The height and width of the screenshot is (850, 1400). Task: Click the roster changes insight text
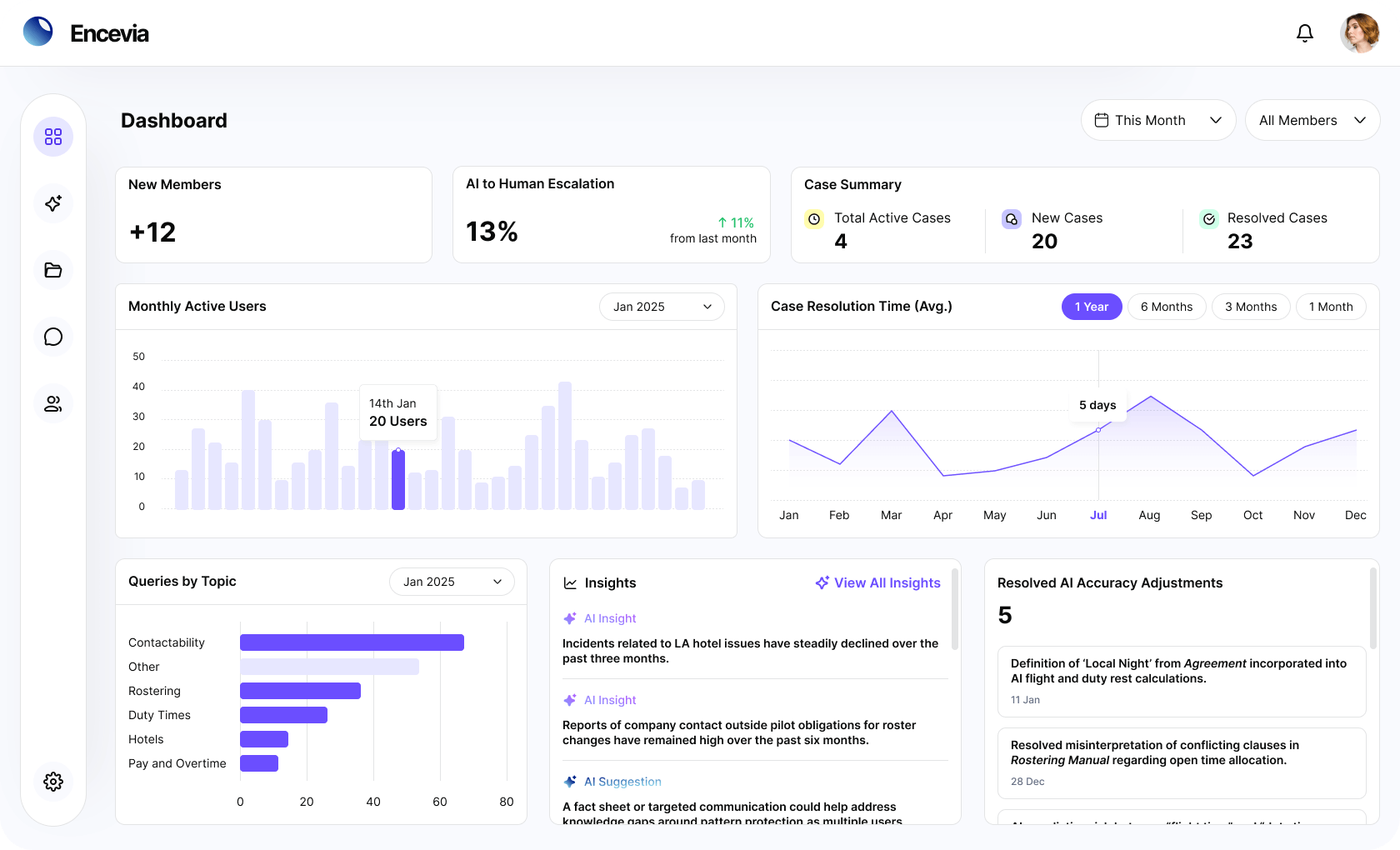point(739,732)
